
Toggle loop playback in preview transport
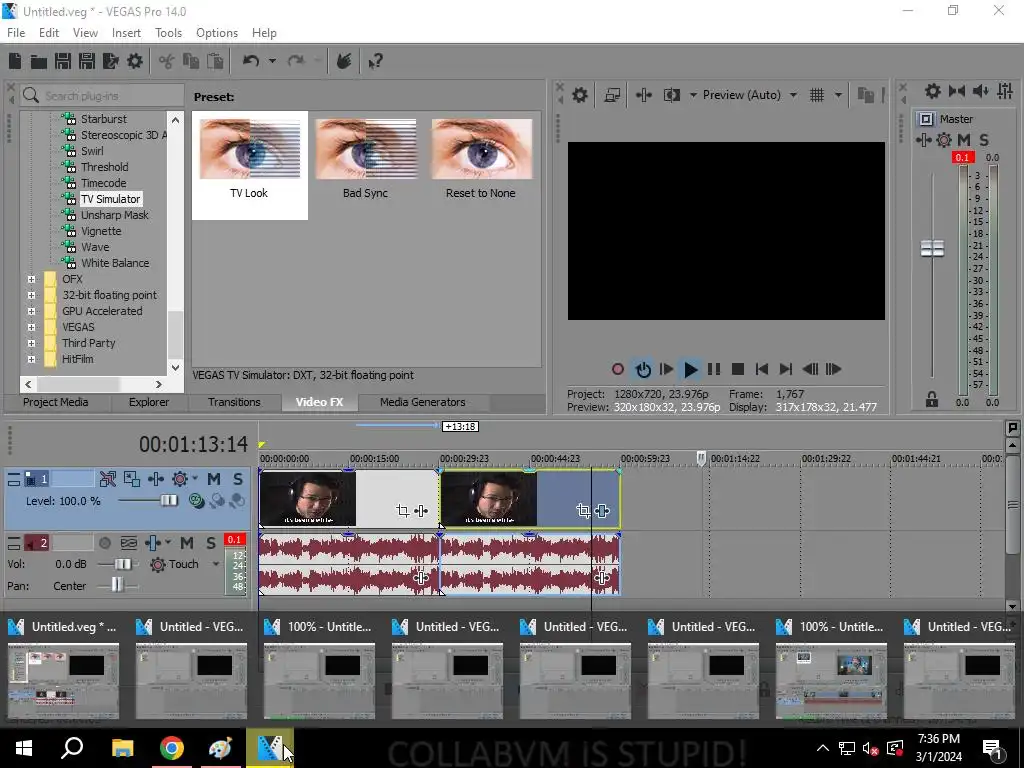[x=643, y=370]
